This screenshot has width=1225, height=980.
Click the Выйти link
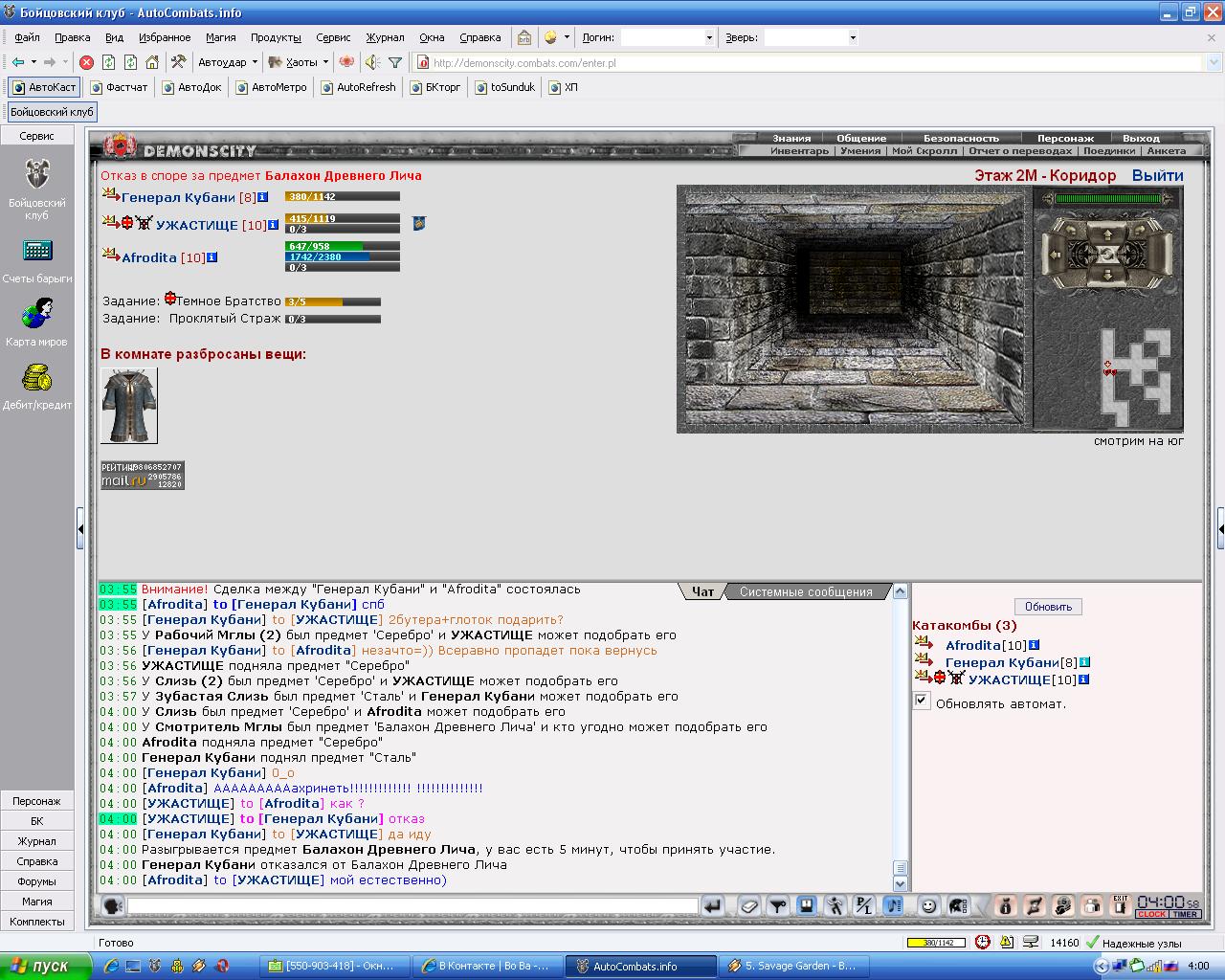(1158, 175)
